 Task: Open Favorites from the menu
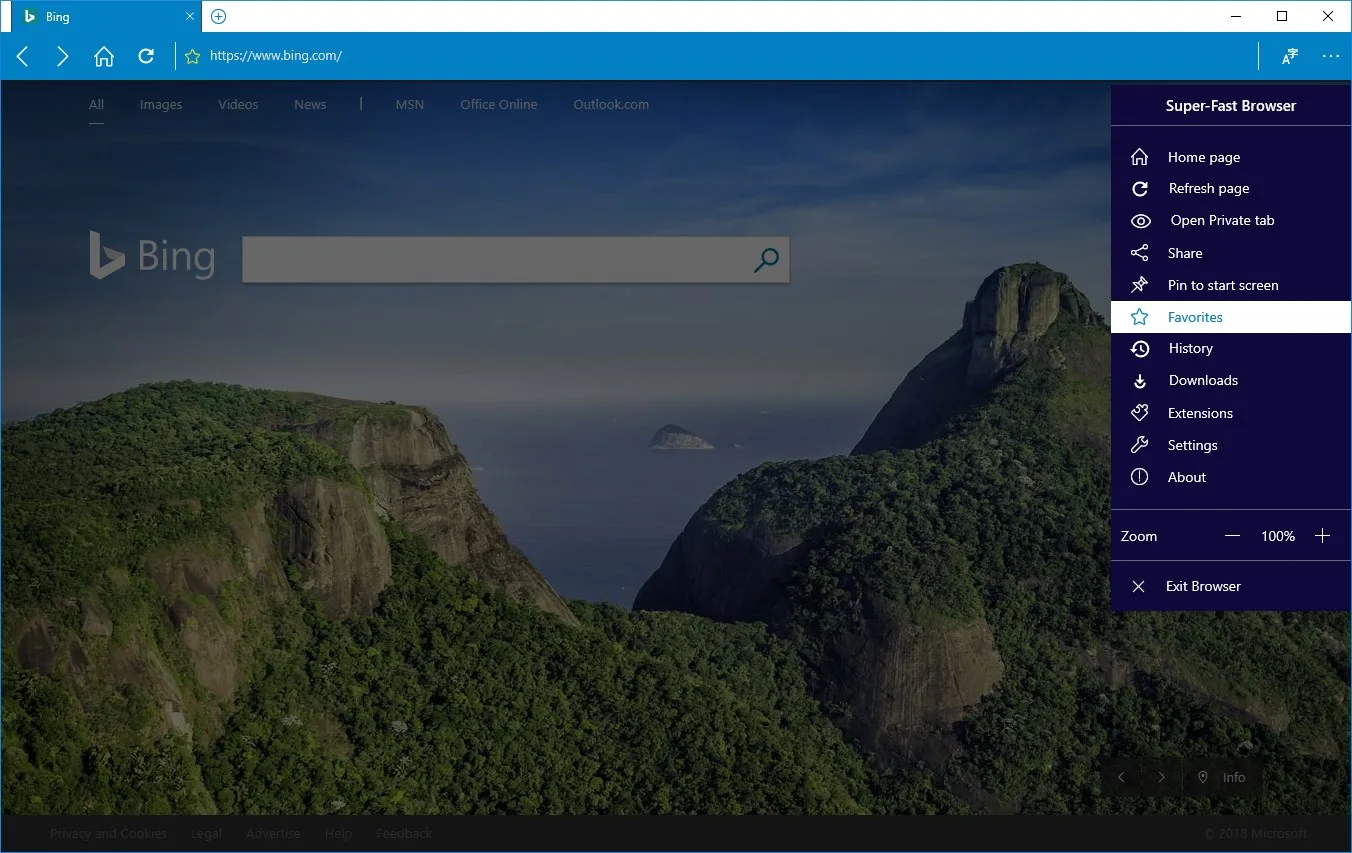(1231, 317)
